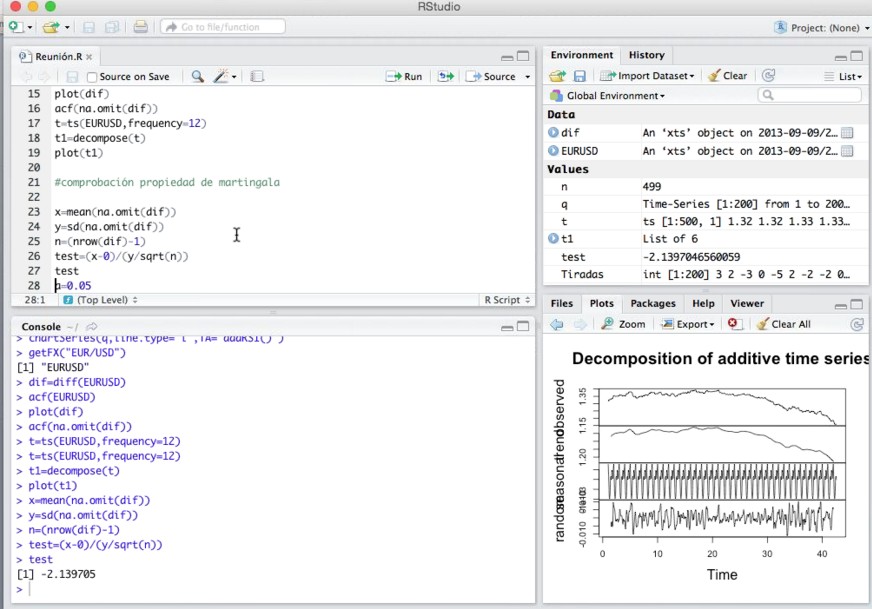Image resolution: width=872 pixels, height=609 pixels.
Task: Expand the EURUSD object details
Action: pos(553,151)
